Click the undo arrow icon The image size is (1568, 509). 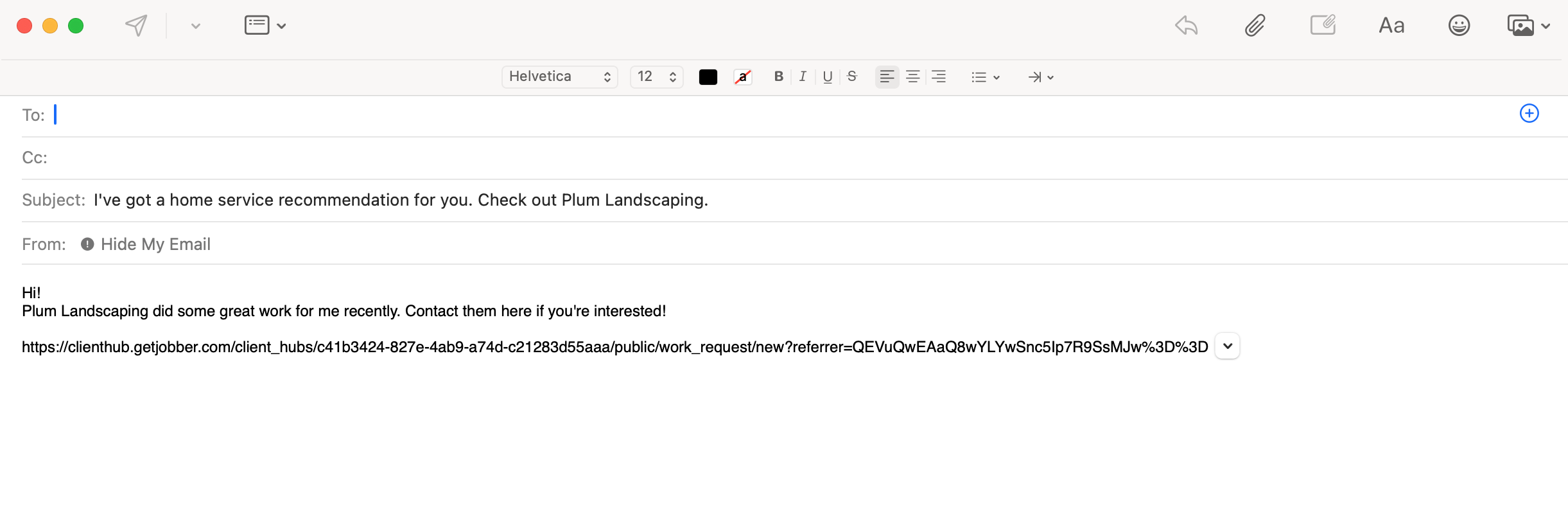click(1187, 25)
